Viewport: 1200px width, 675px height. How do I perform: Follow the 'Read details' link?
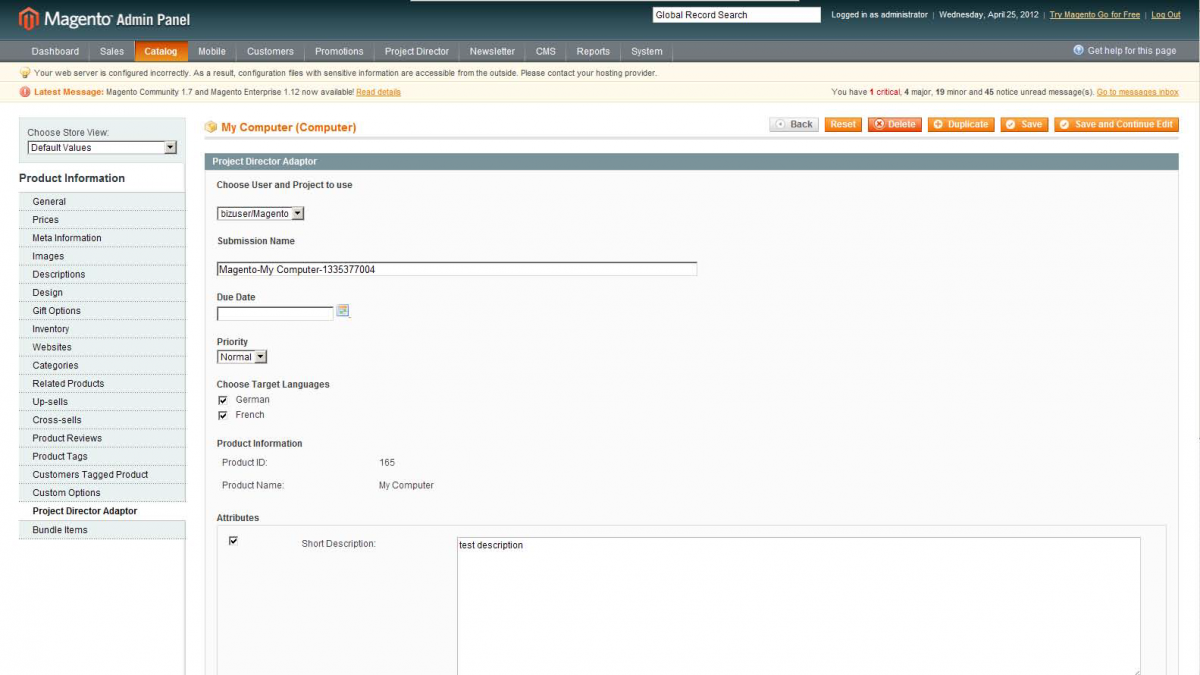click(x=378, y=92)
